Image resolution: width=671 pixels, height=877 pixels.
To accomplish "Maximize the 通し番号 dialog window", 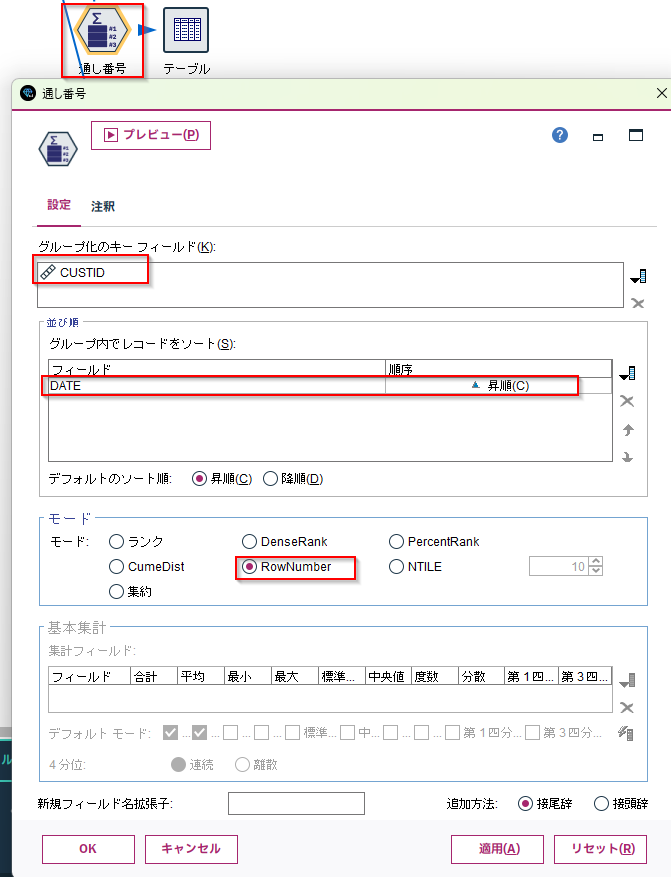I will [636, 135].
